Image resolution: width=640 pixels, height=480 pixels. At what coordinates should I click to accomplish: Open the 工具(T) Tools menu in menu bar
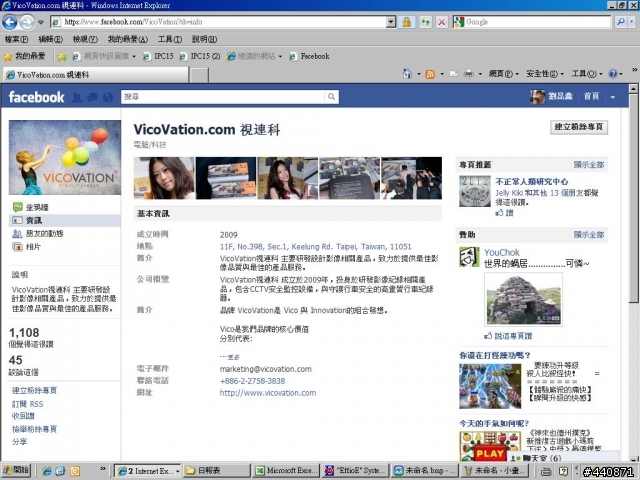pyautogui.click(x=170, y=40)
